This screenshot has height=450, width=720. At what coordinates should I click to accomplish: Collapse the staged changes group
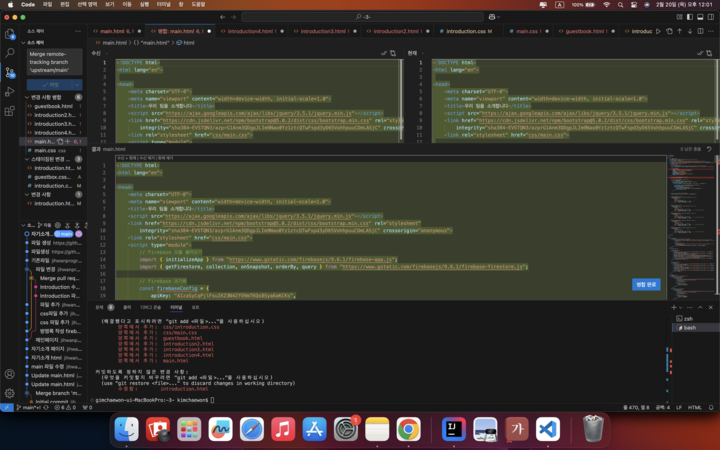pyautogui.click(x=27, y=159)
